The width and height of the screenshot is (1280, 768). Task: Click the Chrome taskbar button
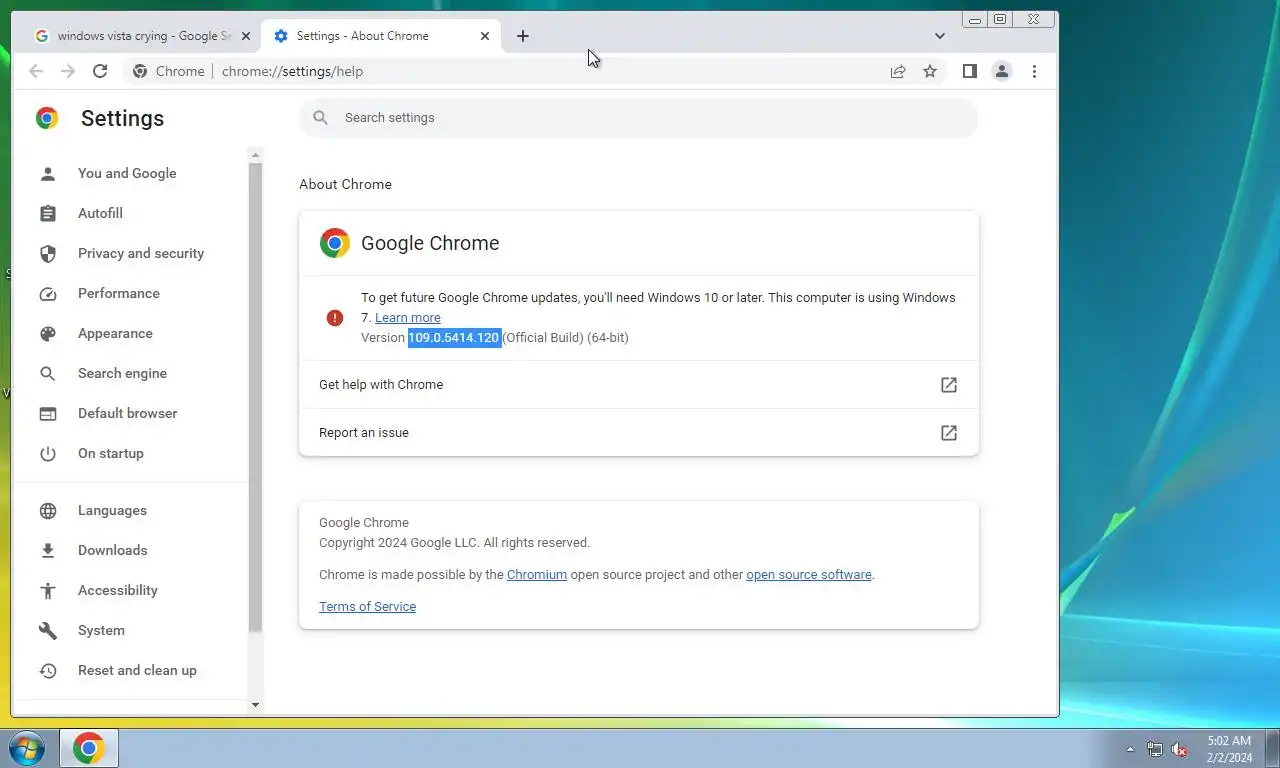click(89, 748)
